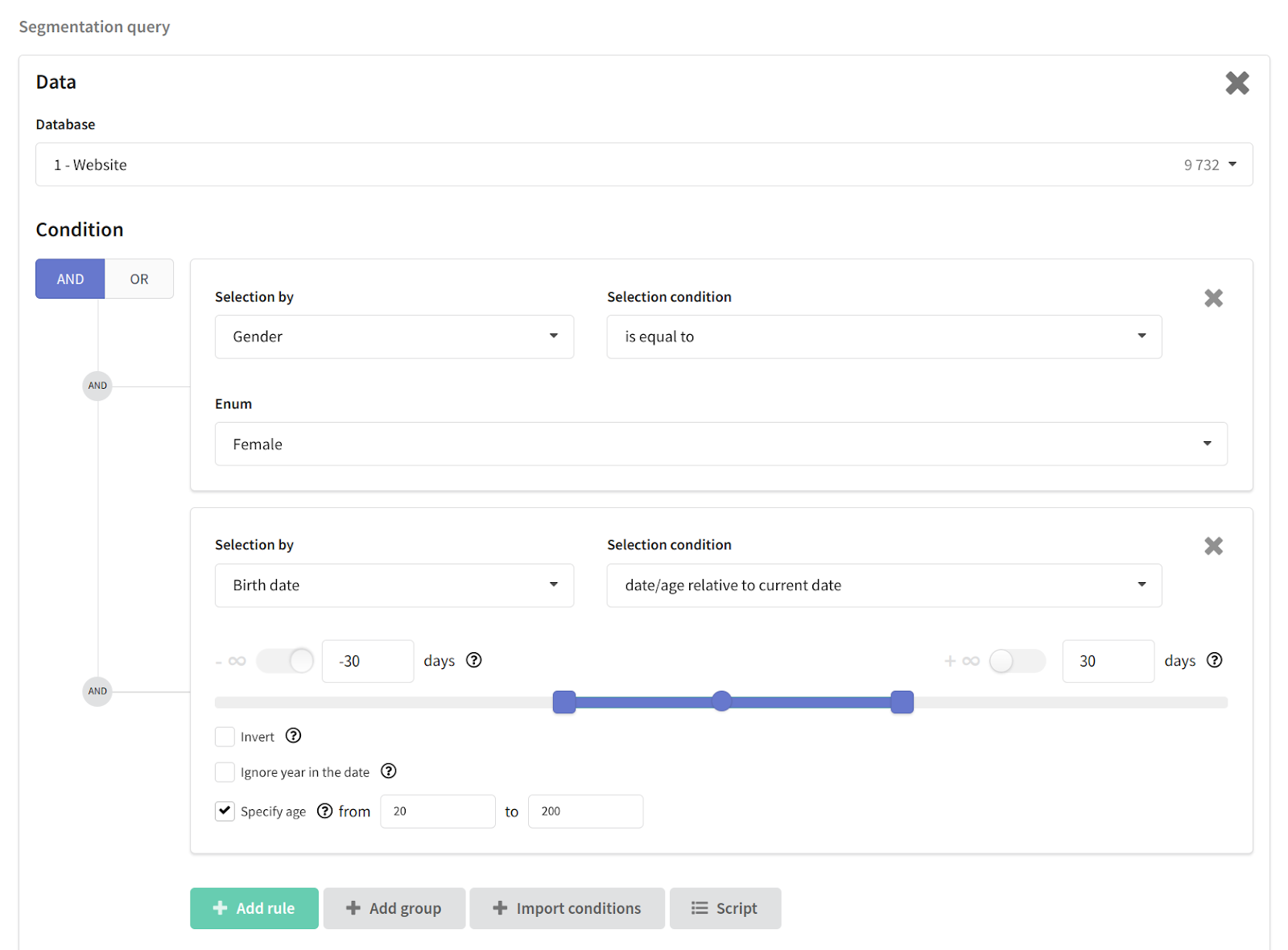Image resolution: width=1288 pixels, height=950 pixels.
Task: Switch condition operator to OR
Action: [x=139, y=279]
